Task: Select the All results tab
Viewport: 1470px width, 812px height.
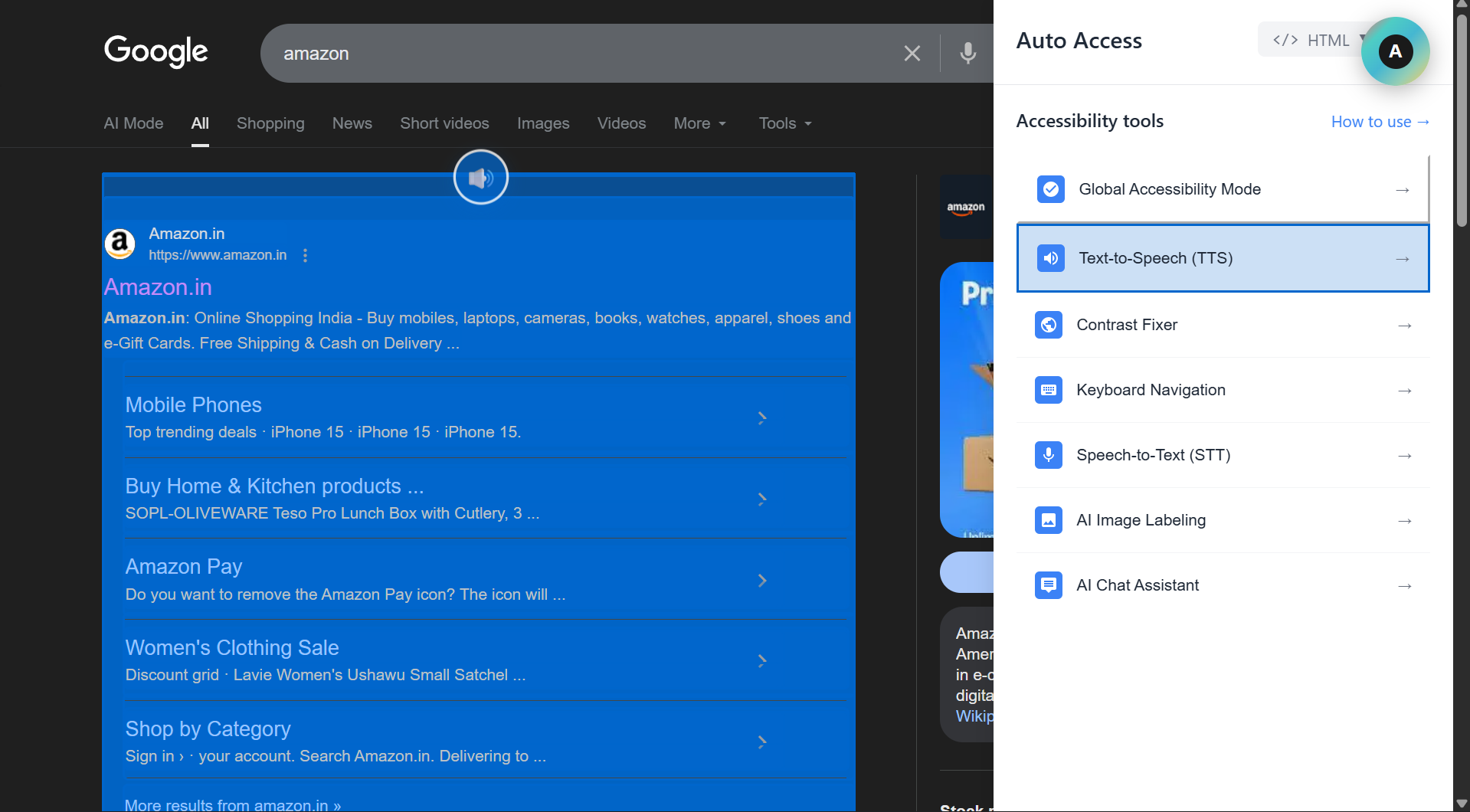Action: point(200,123)
